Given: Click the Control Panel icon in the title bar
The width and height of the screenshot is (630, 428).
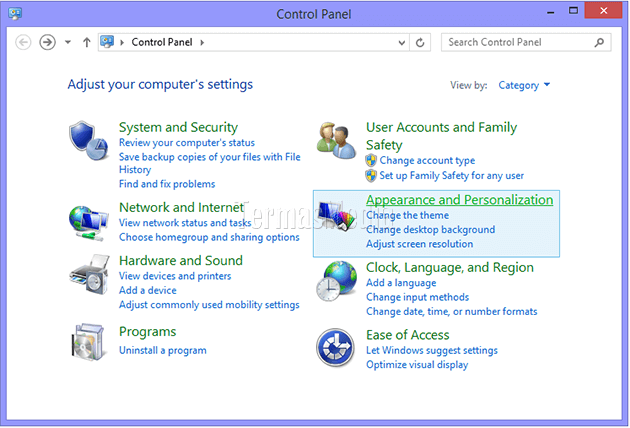Looking at the screenshot, I should [x=15, y=14].
